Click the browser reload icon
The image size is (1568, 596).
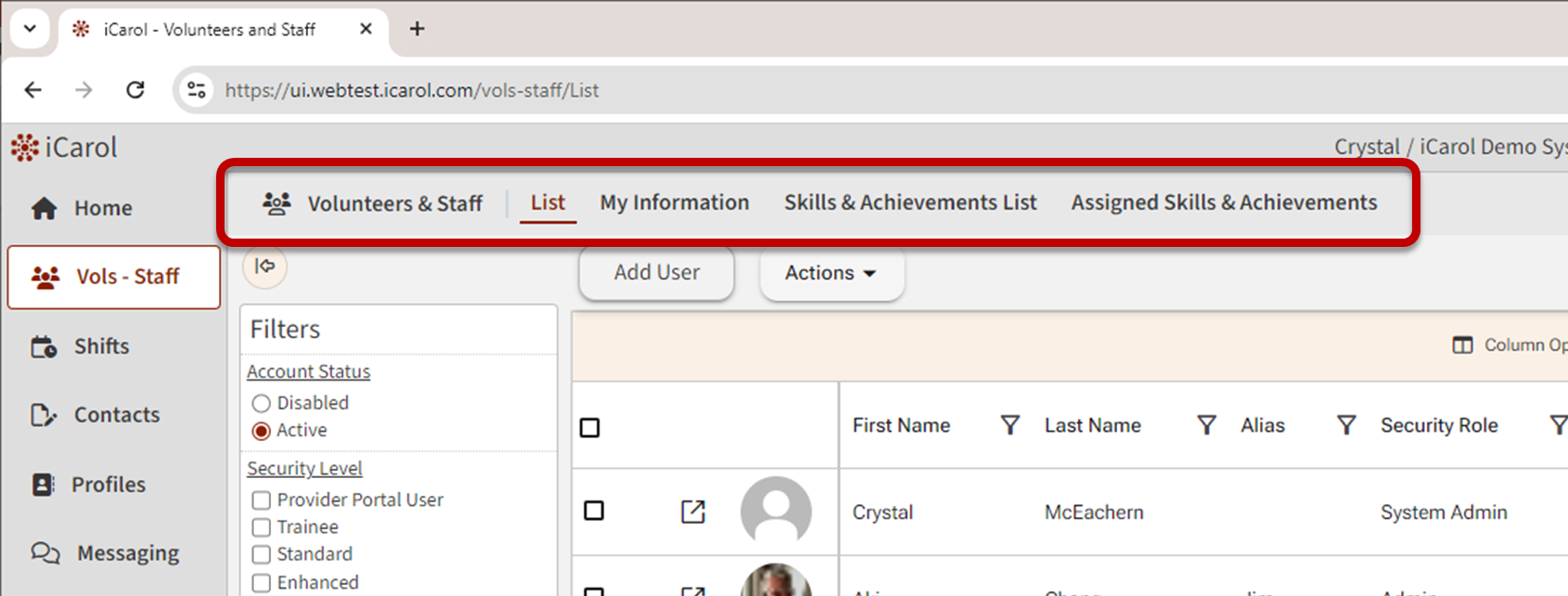[x=135, y=90]
